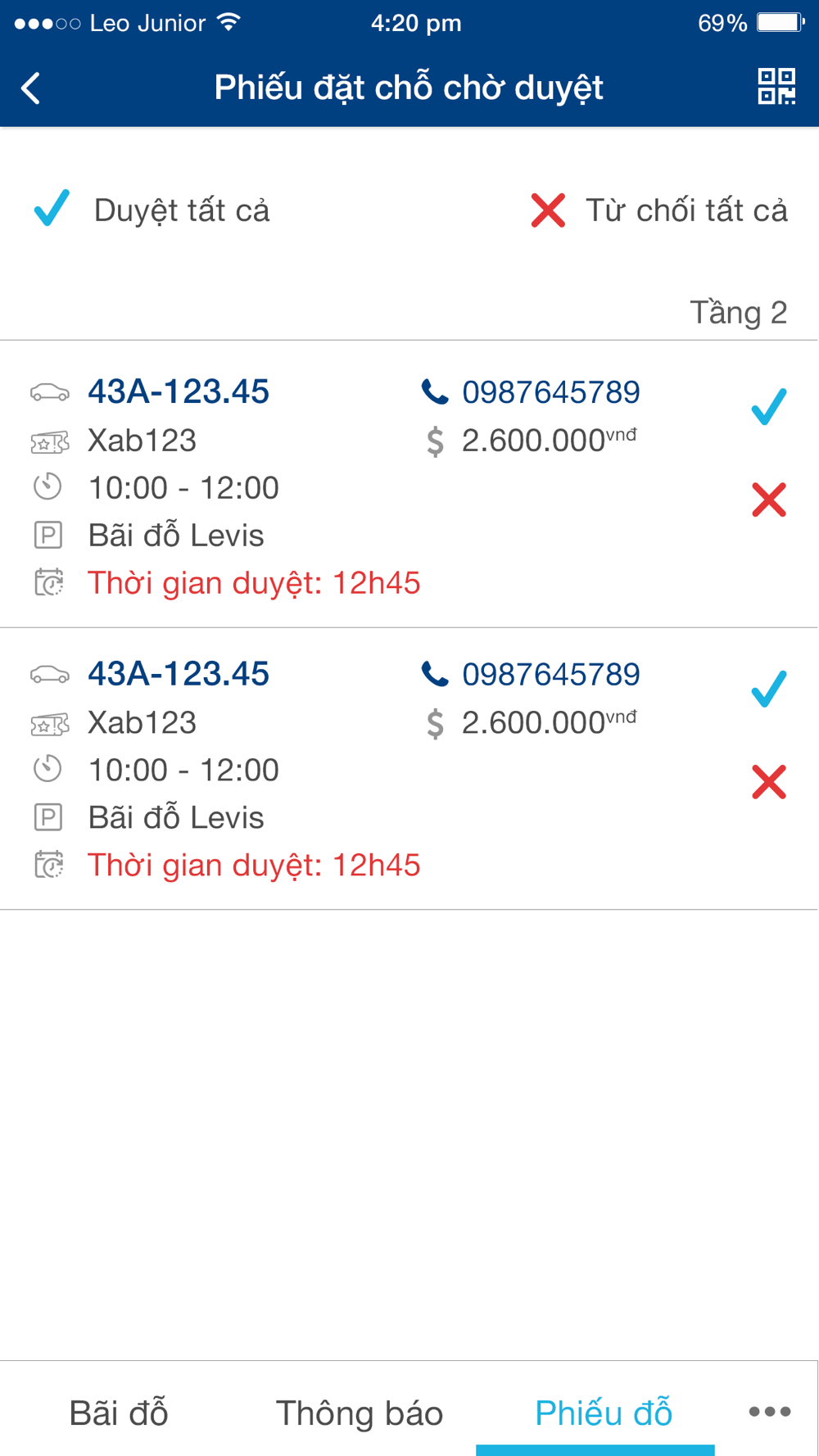The image size is (819, 1456).
Task: Tap the back arrow in header
Action: 31,88
